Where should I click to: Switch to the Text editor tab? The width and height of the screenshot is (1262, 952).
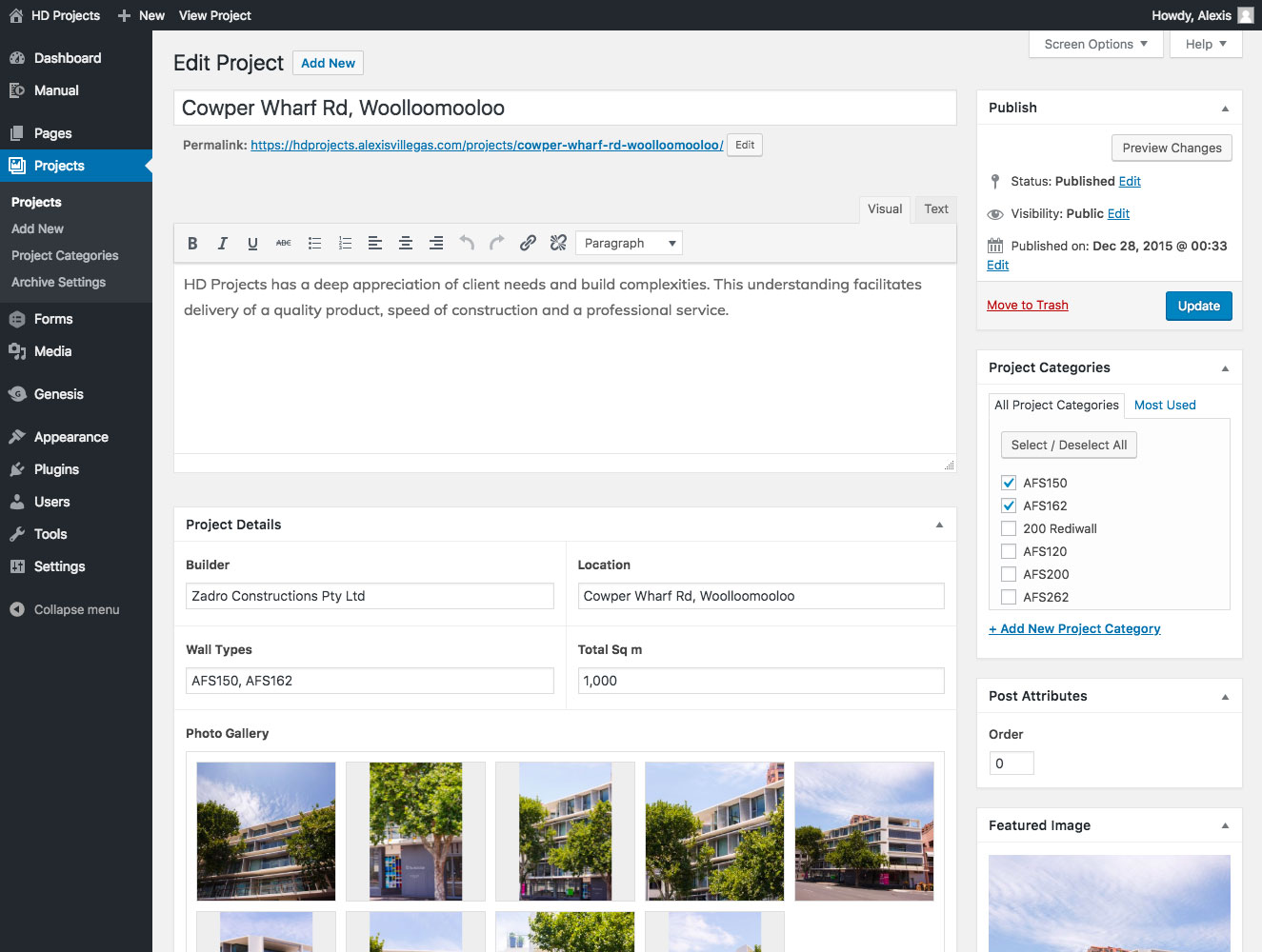tap(936, 209)
